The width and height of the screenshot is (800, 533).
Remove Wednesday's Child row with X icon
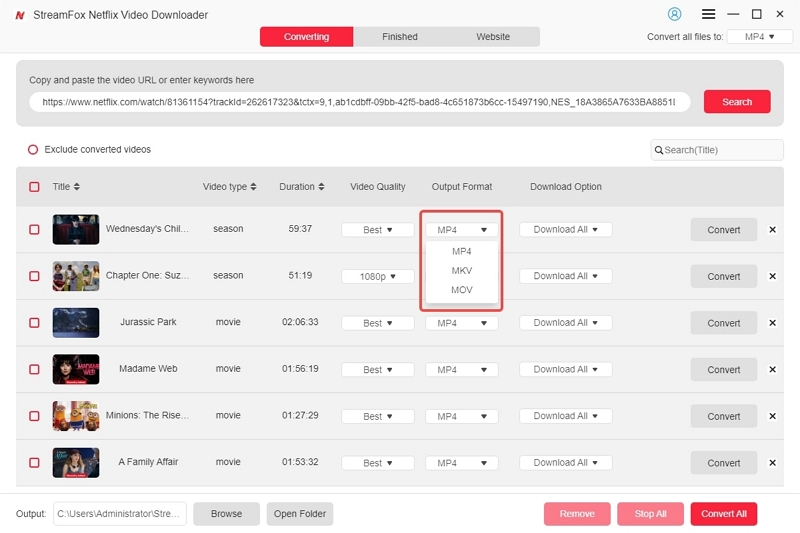[x=772, y=230]
